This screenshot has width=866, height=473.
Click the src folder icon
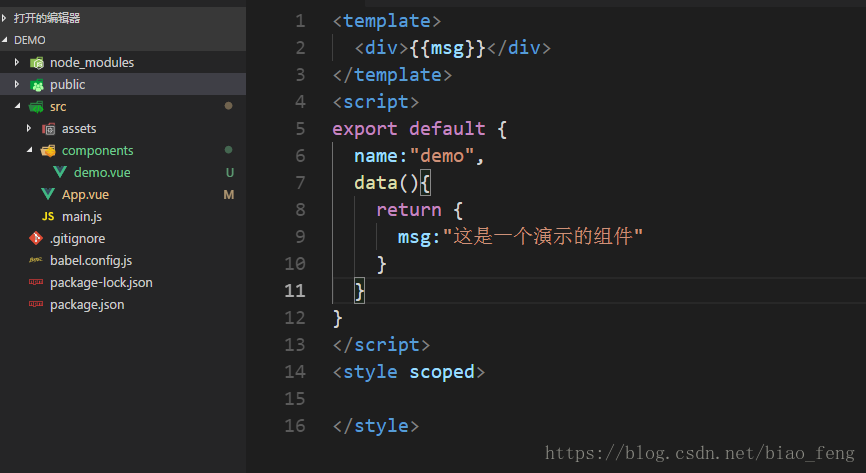36,107
